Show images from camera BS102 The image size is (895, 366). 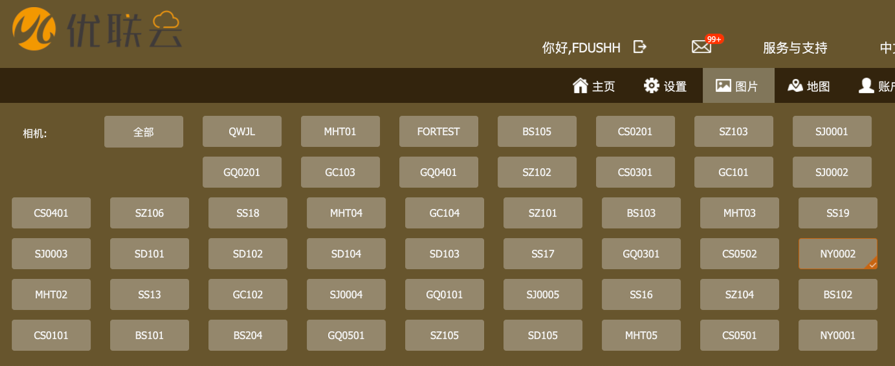point(838,295)
